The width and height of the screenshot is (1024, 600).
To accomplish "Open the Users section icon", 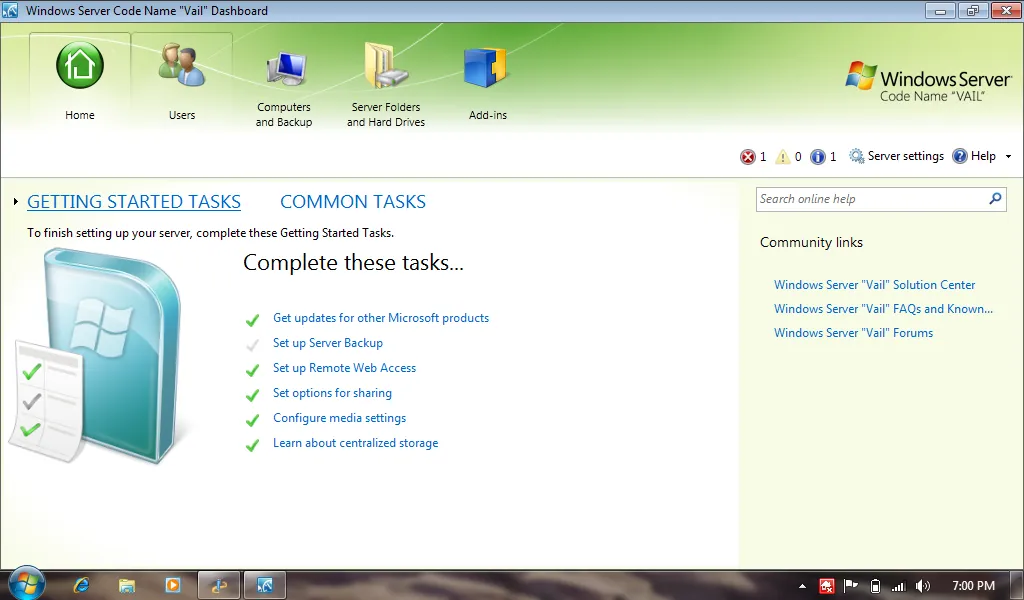I will [182, 65].
